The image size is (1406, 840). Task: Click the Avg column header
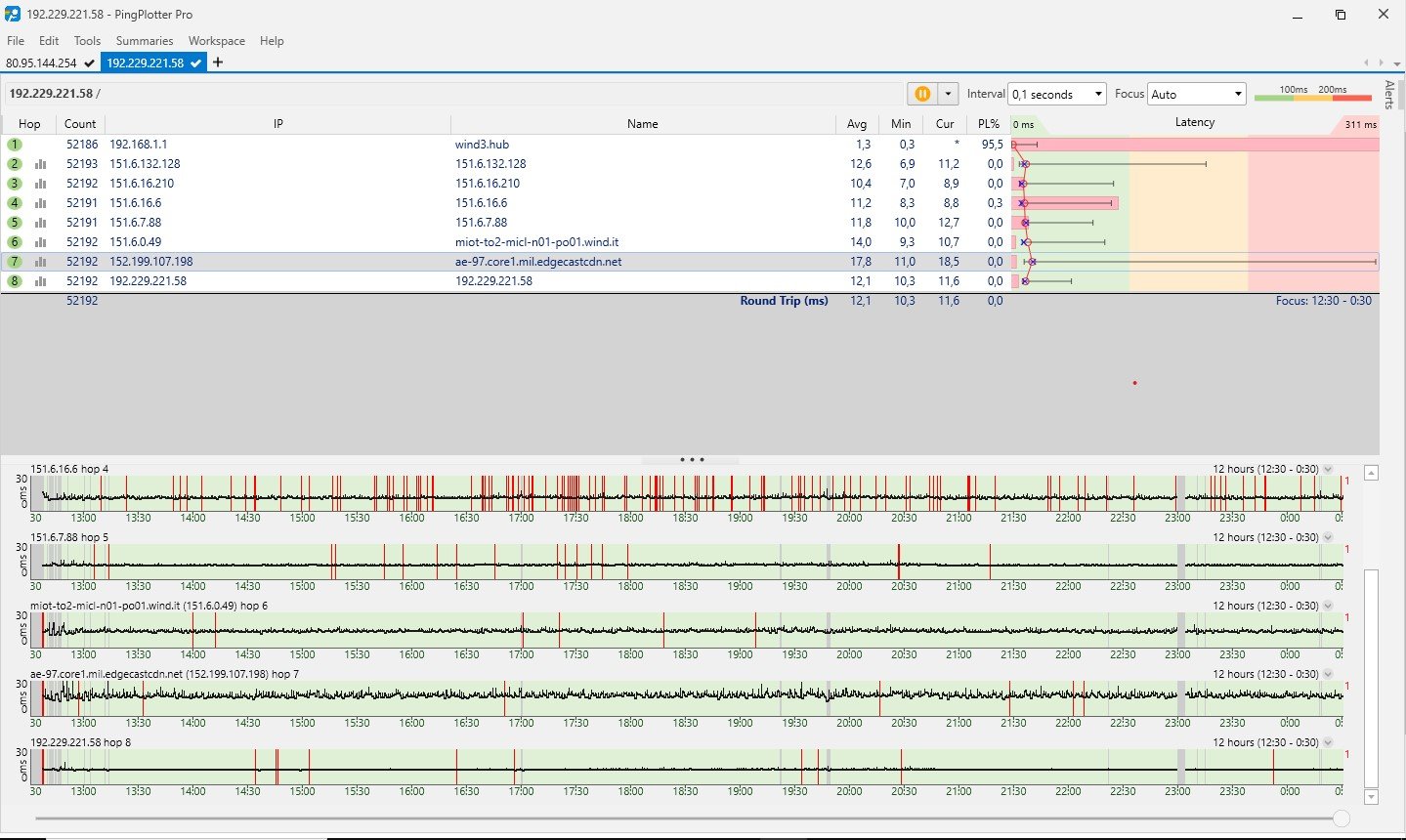(856, 124)
